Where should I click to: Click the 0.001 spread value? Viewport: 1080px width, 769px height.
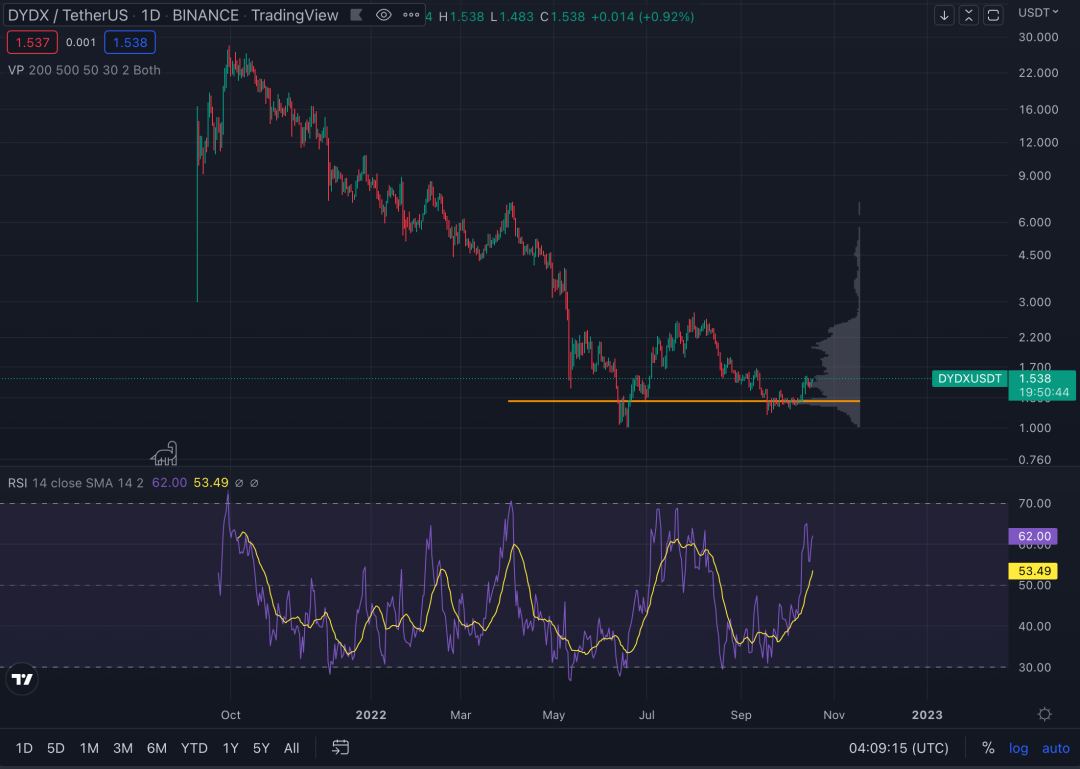click(81, 43)
